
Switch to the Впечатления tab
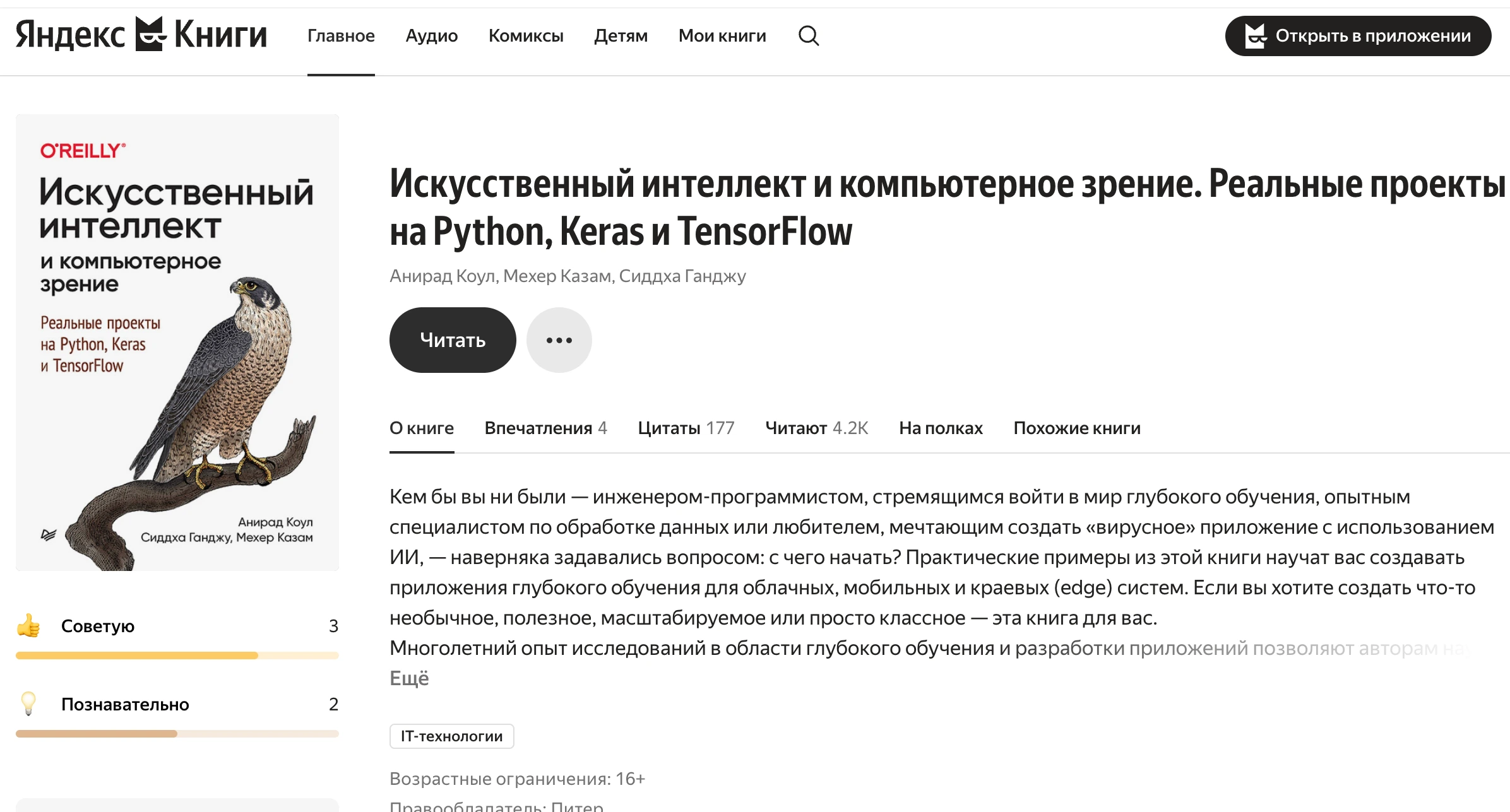544,428
